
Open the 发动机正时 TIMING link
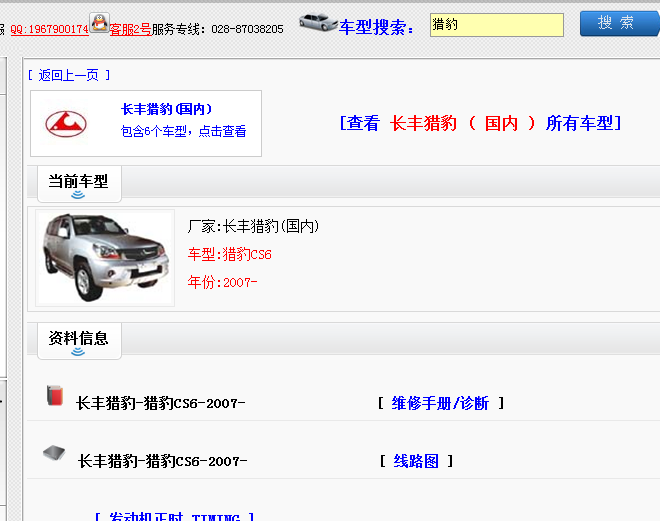click(x=174, y=516)
